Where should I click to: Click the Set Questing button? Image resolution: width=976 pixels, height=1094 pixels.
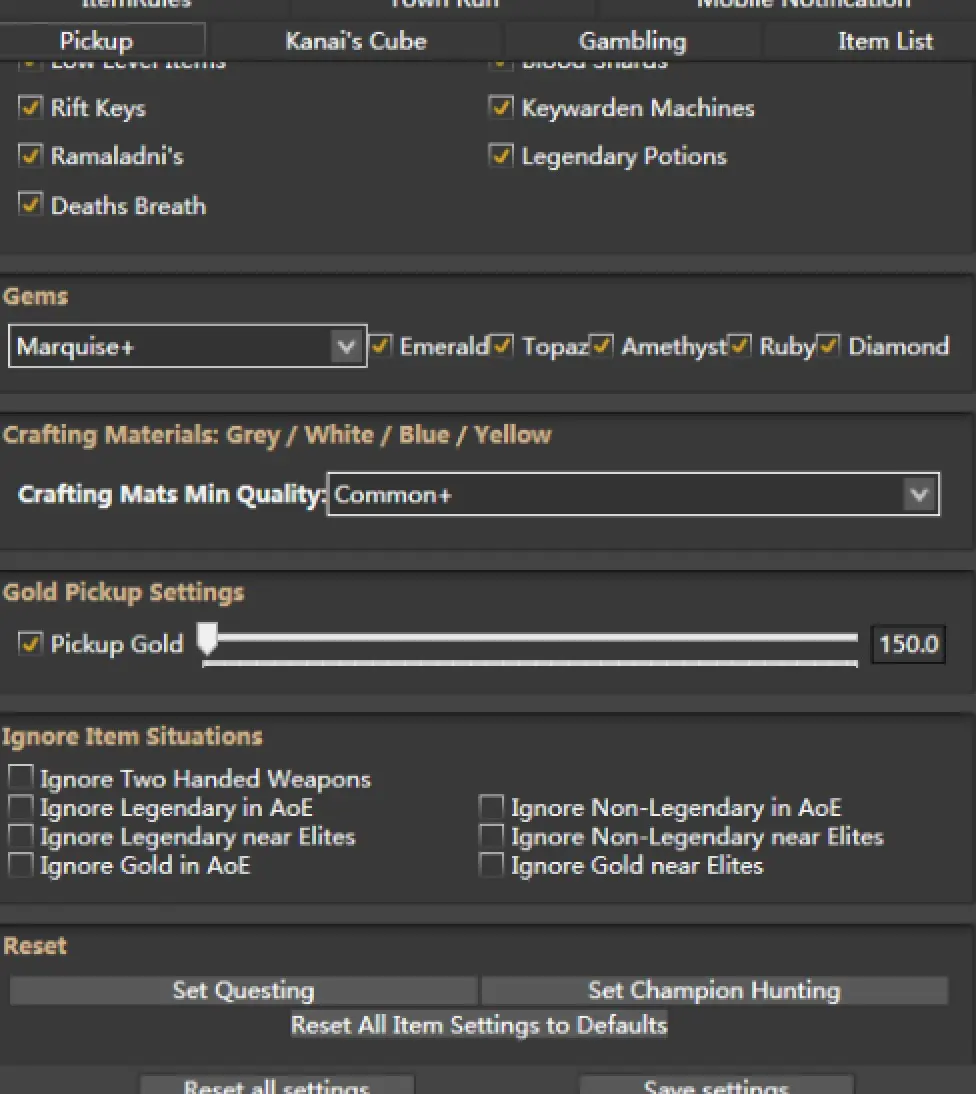point(243,990)
